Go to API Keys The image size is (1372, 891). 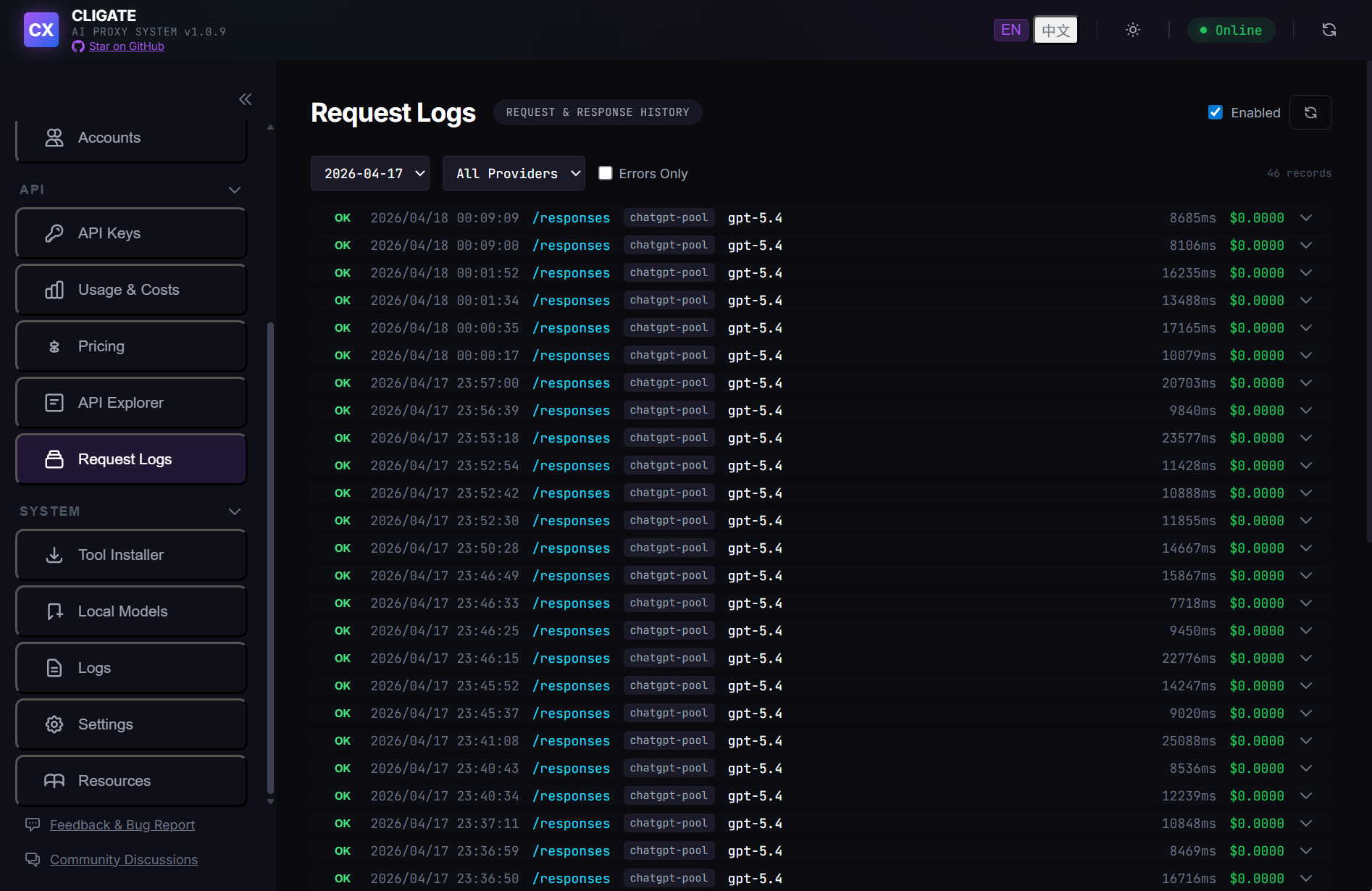coord(131,233)
